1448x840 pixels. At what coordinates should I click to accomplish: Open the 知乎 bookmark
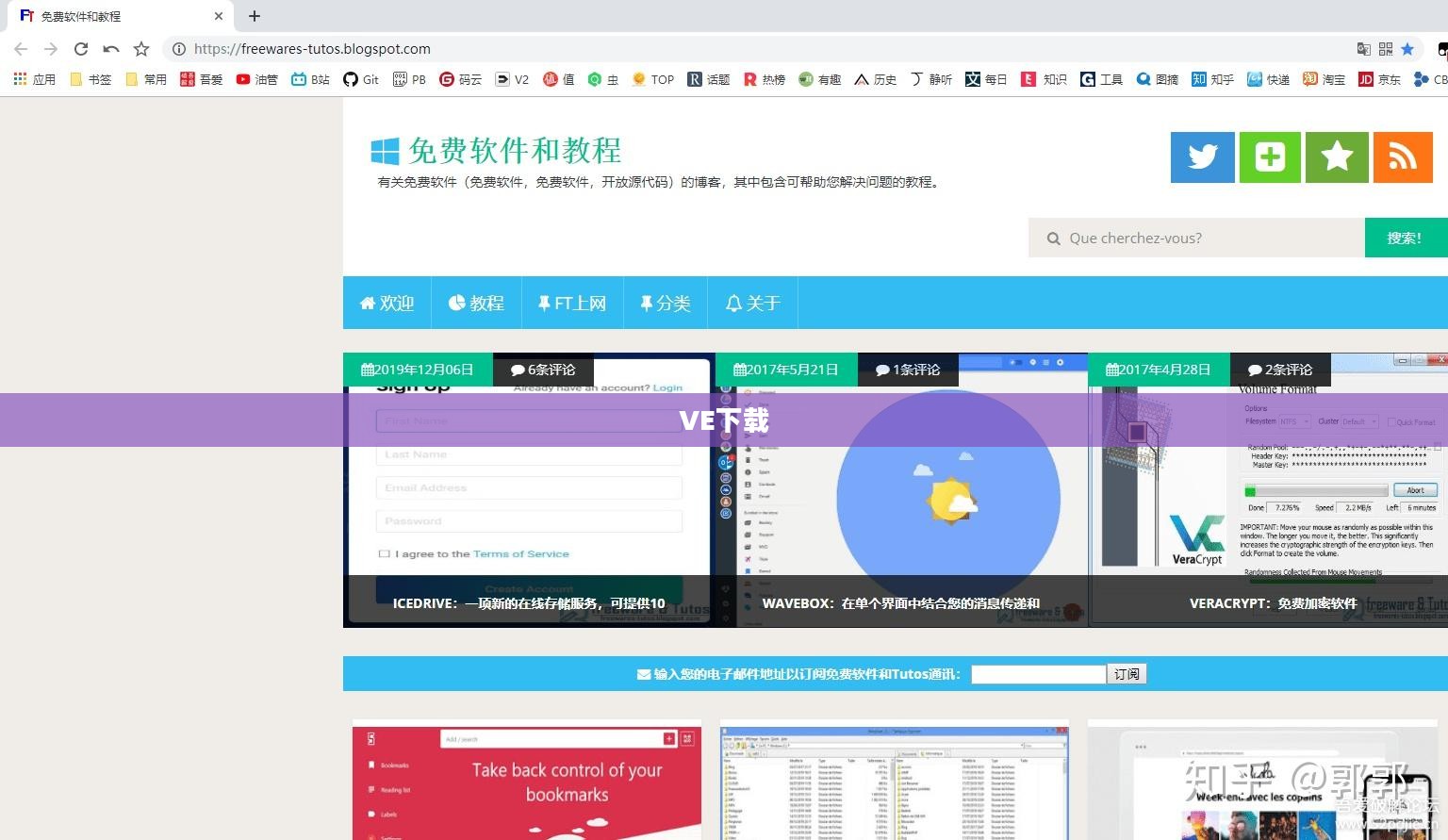click(x=1213, y=79)
